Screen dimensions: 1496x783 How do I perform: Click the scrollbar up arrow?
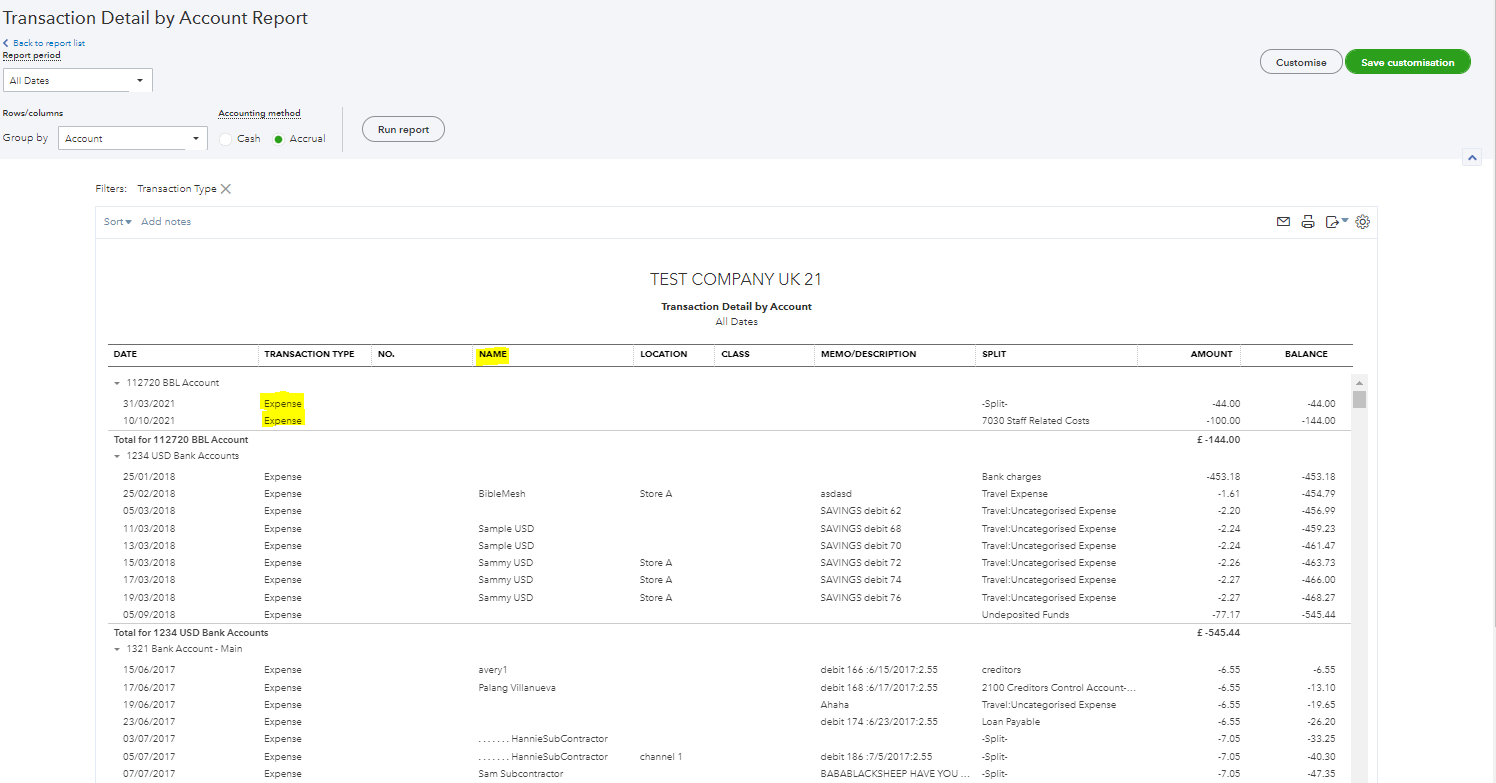tap(1359, 382)
